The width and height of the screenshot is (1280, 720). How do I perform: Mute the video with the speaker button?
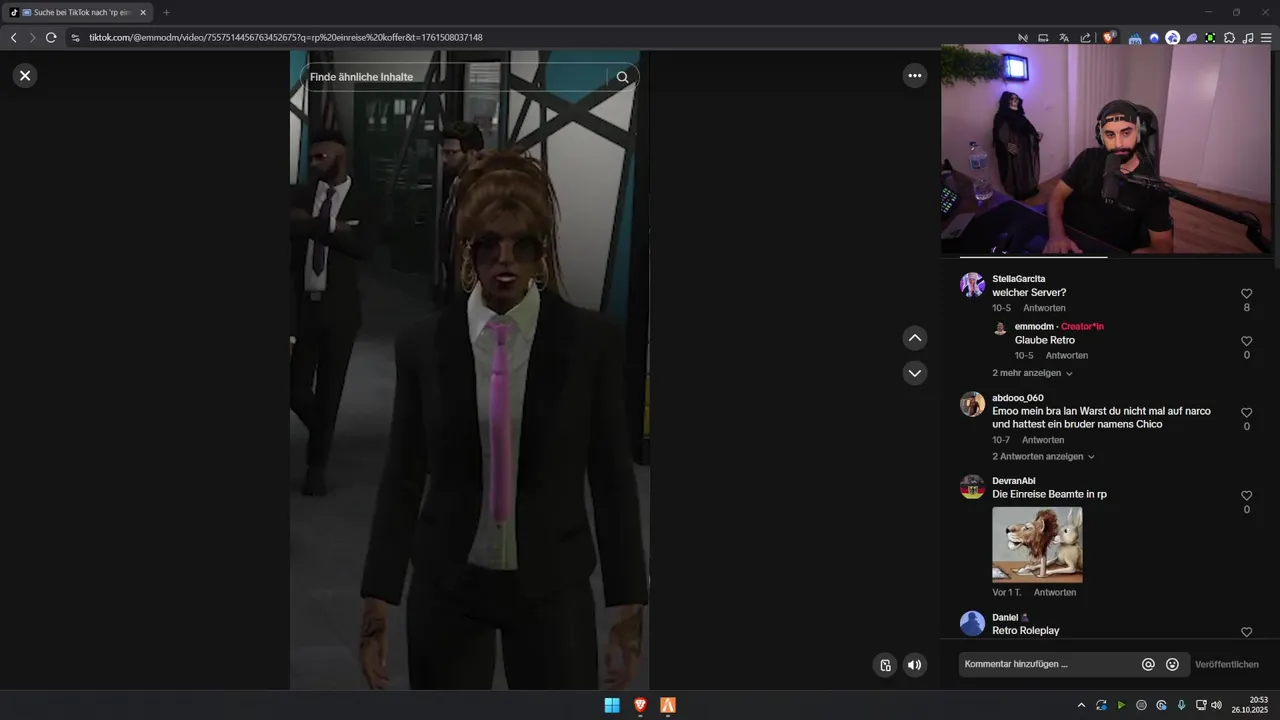[914, 665]
